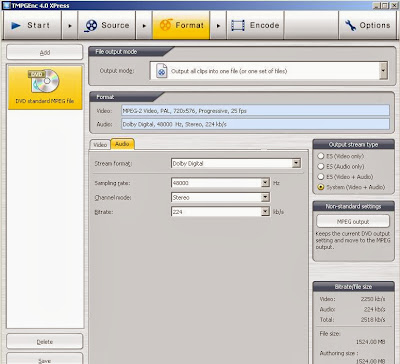Click the TMPGEnc application title bar icon
Image resolution: width=400 pixels, height=364 pixels.
click(7, 5)
